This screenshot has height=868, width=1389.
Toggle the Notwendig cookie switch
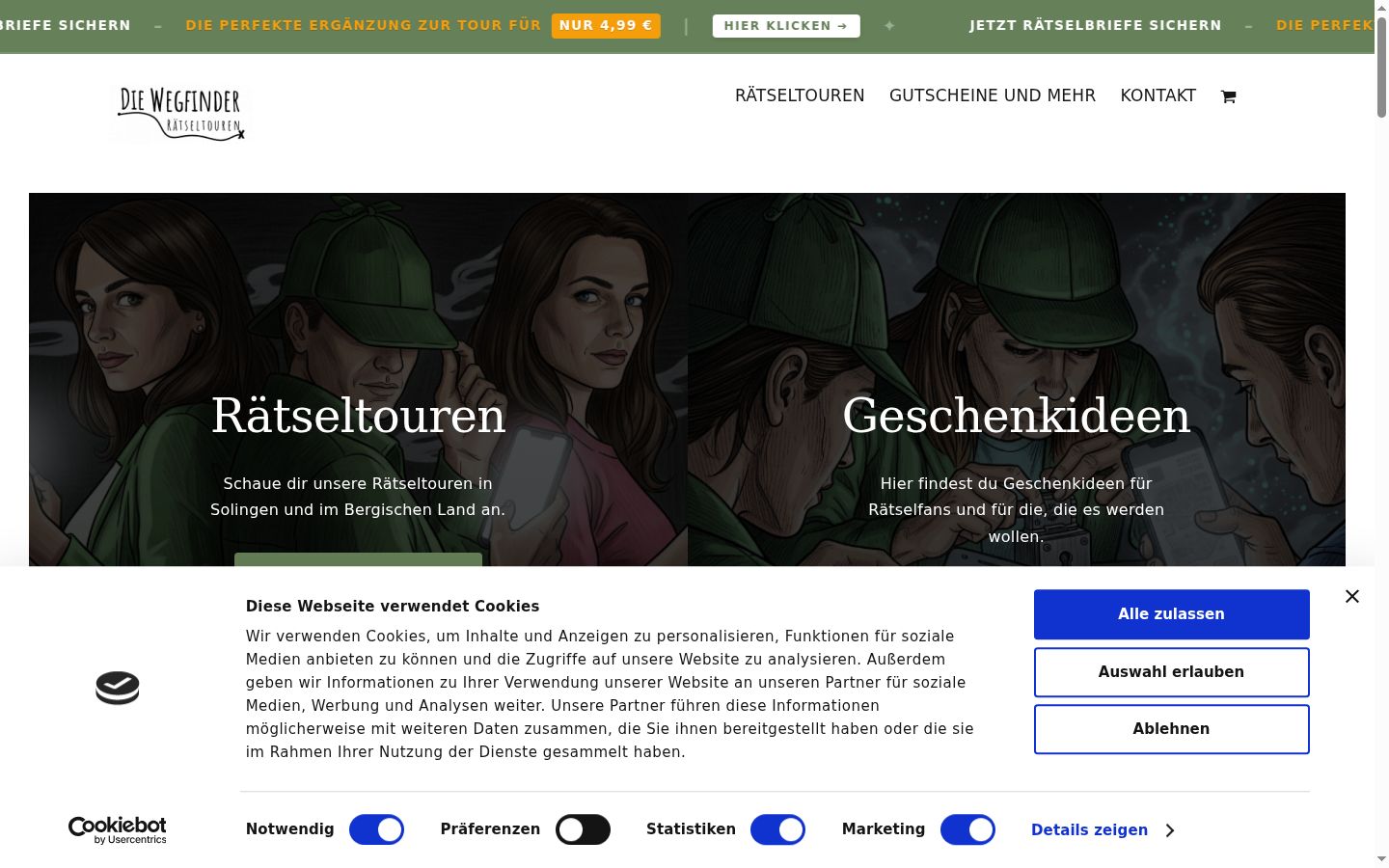(376, 829)
